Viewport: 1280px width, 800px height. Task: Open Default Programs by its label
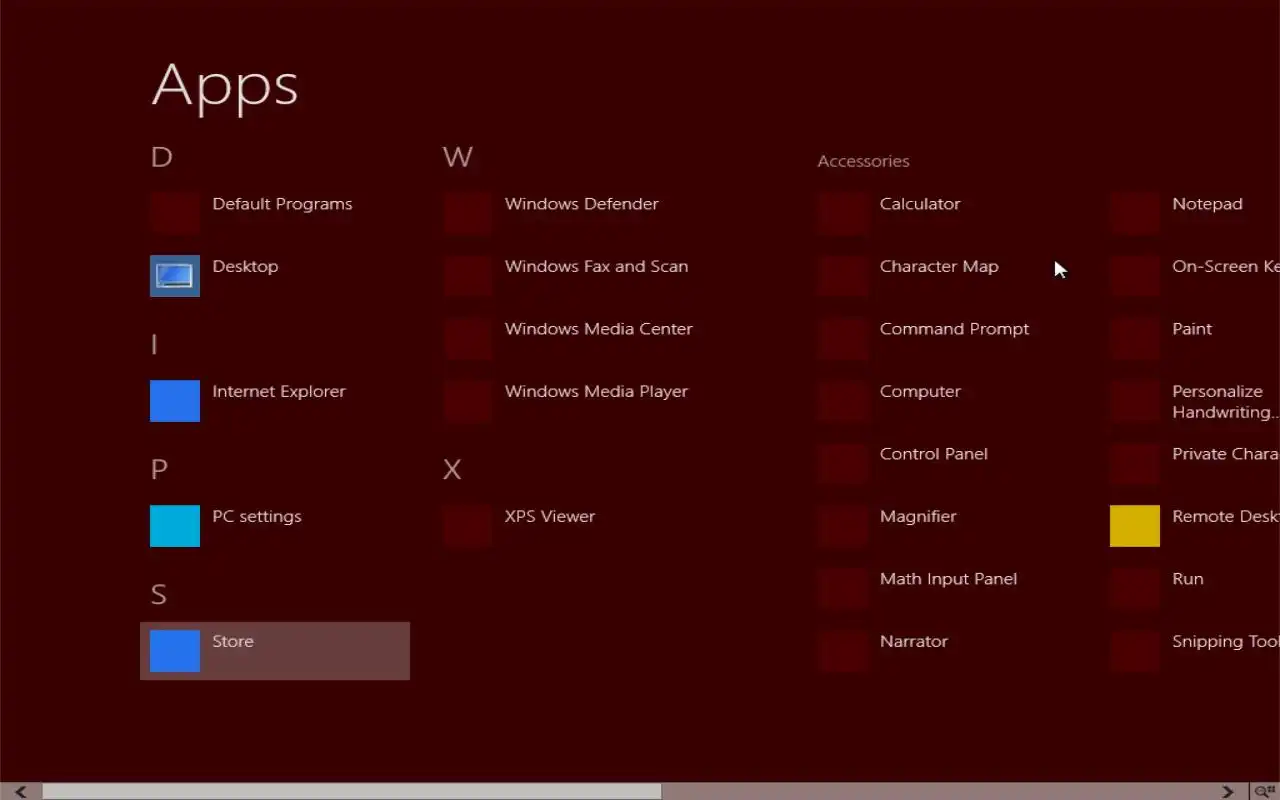pos(282,204)
